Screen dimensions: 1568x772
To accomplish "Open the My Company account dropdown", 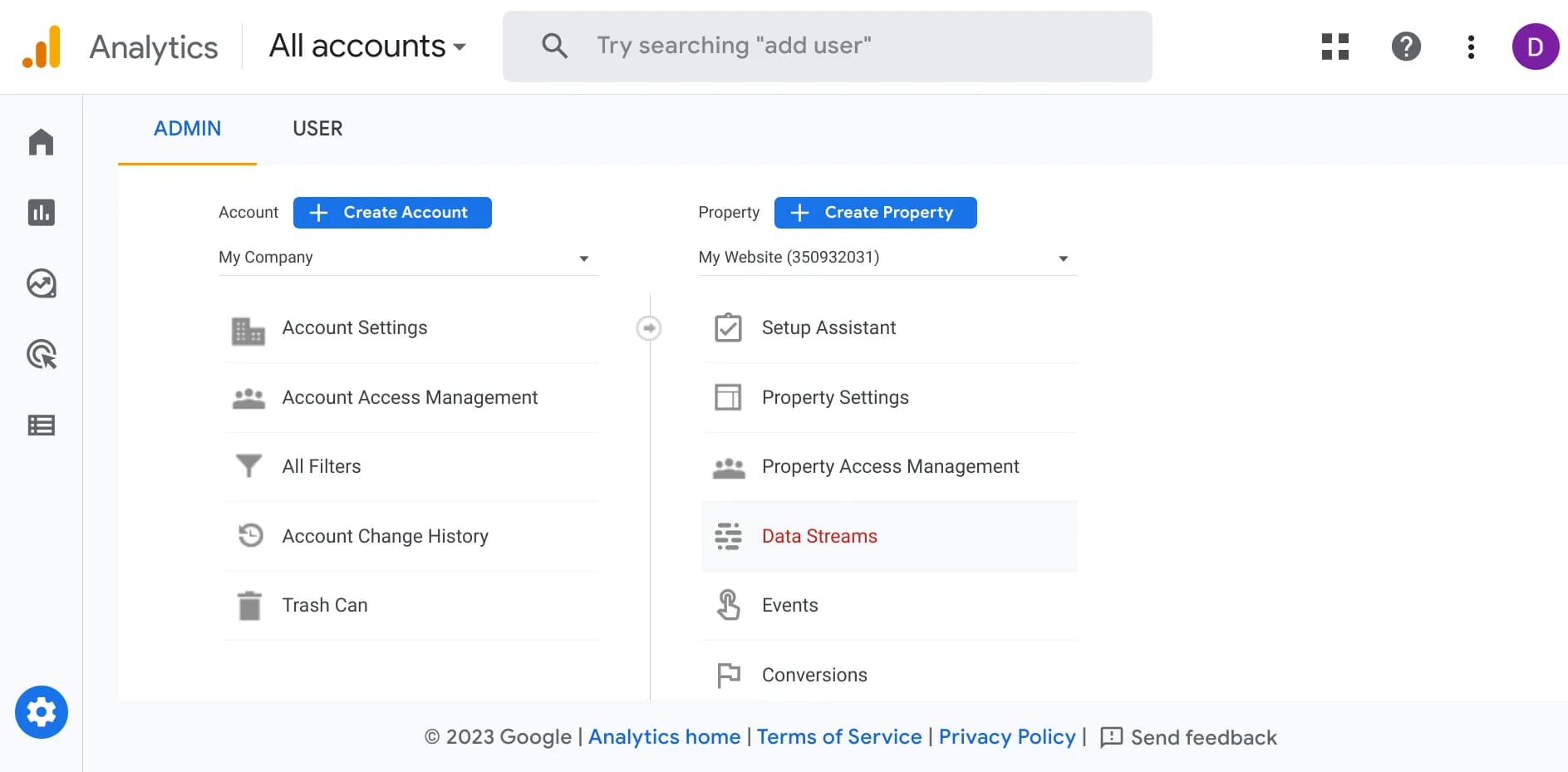I will coord(407,258).
